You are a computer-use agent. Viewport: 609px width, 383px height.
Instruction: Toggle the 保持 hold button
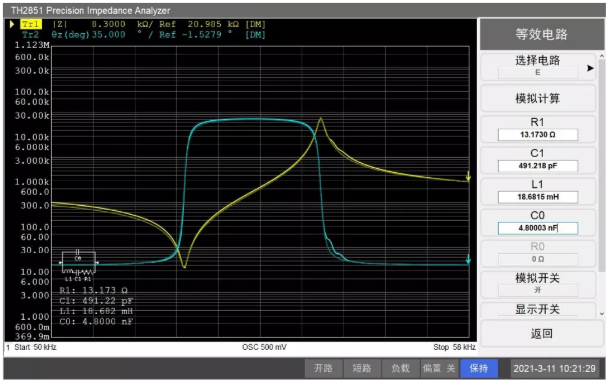(478, 368)
